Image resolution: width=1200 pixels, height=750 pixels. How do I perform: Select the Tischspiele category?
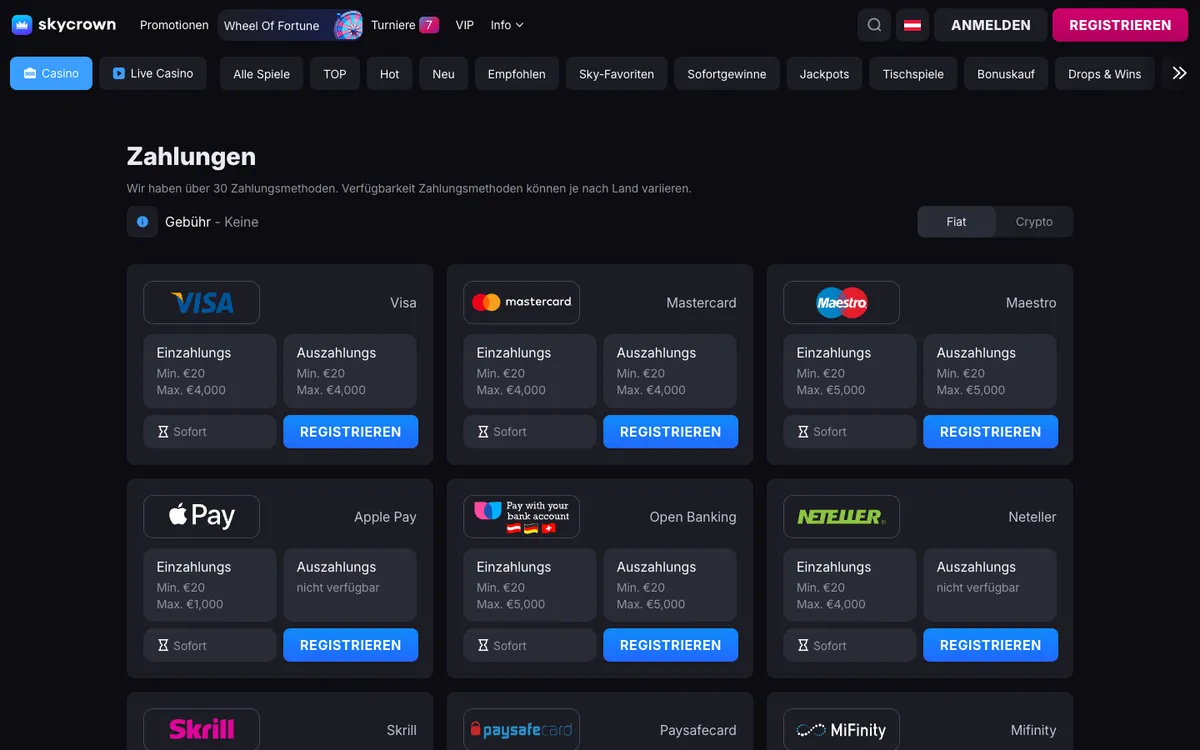click(913, 74)
